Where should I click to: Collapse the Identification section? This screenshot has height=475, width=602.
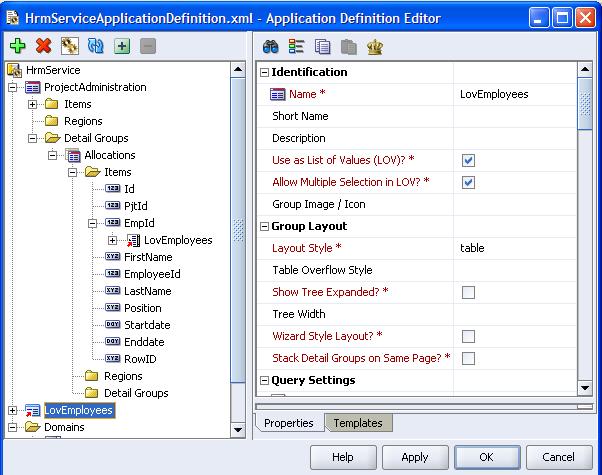[x=265, y=72]
